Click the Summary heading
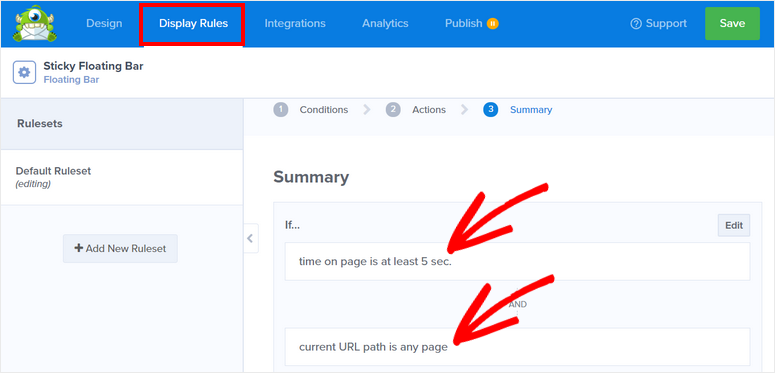This screenshot has height=373, width=775. tap(311, 177)
